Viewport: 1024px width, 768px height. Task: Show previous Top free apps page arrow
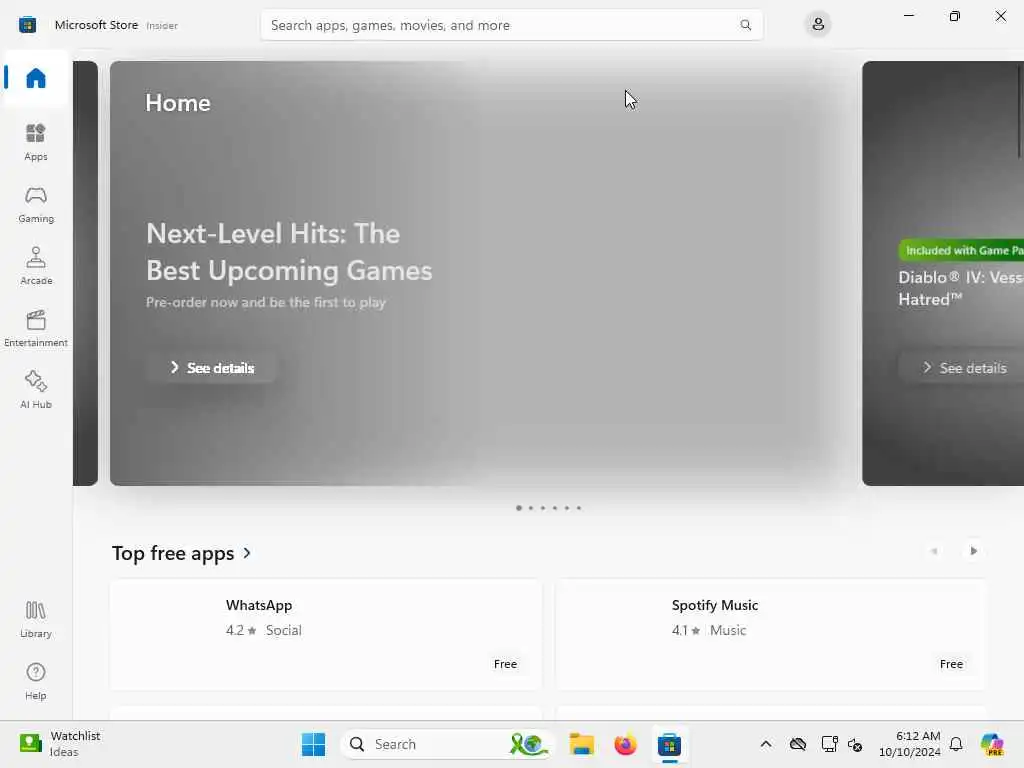pyautogui.click(x=935, y=551)
